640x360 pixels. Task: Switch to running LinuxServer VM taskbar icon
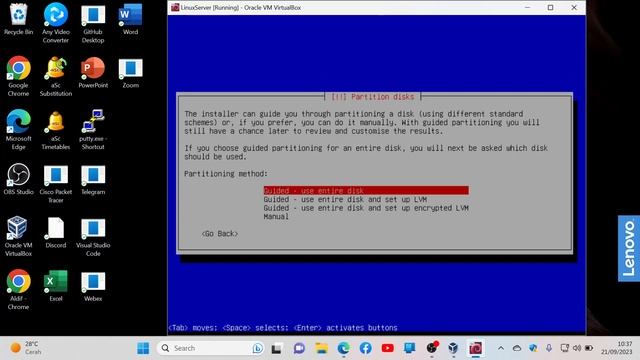click(x=475, y=348)
